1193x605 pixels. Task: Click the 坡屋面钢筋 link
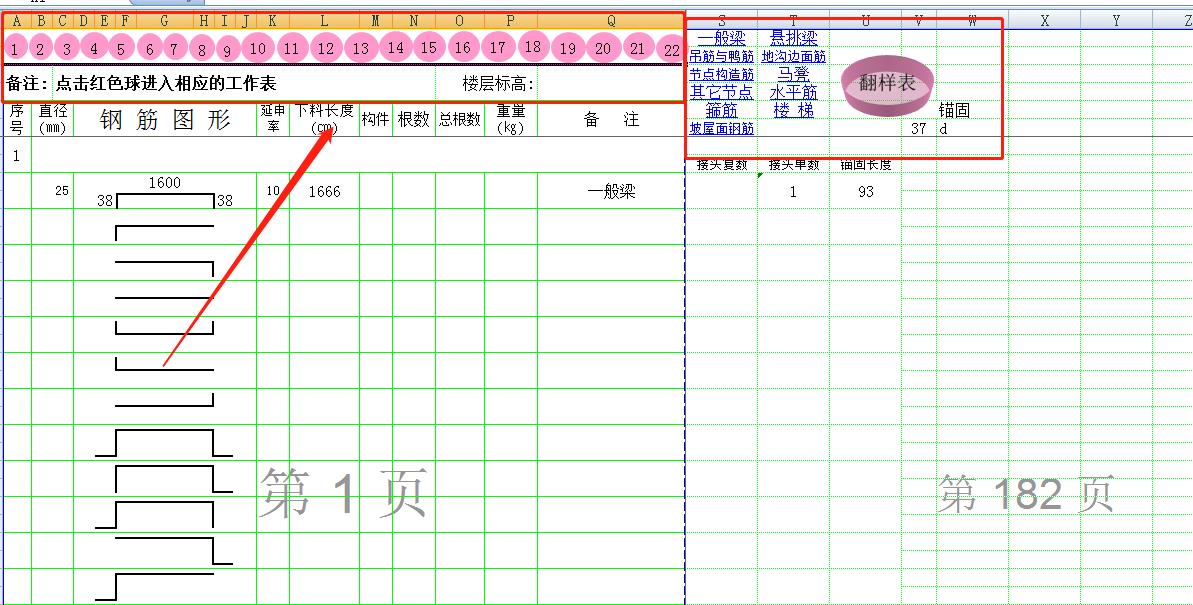(721, 129)
